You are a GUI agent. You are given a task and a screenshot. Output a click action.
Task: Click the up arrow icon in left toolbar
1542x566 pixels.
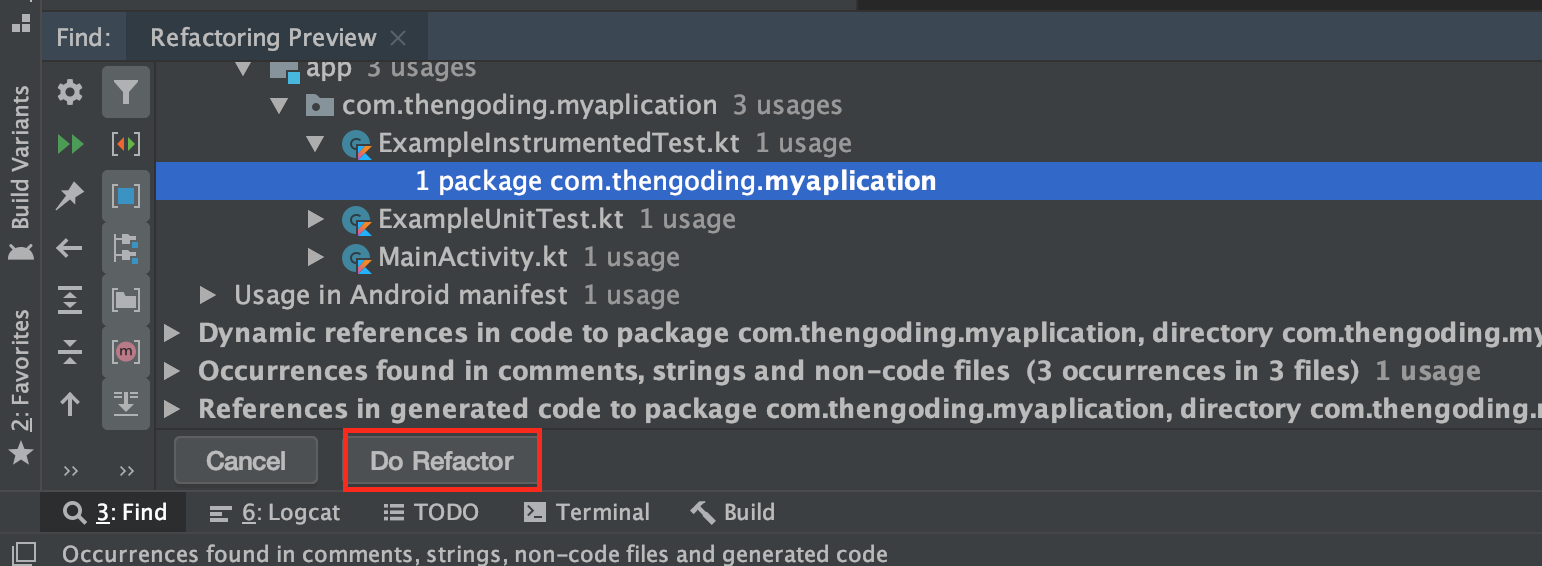[x=70, y=404]
